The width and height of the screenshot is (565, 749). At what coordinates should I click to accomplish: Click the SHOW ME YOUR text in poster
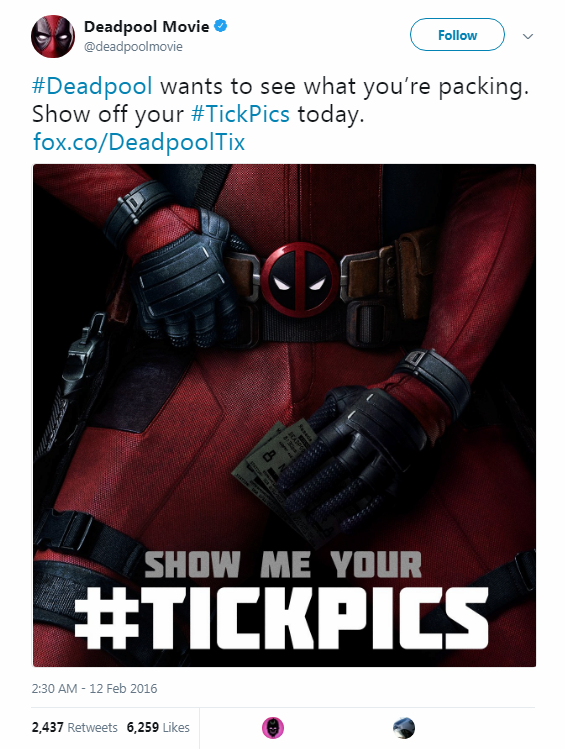click(x=283, y=565)
